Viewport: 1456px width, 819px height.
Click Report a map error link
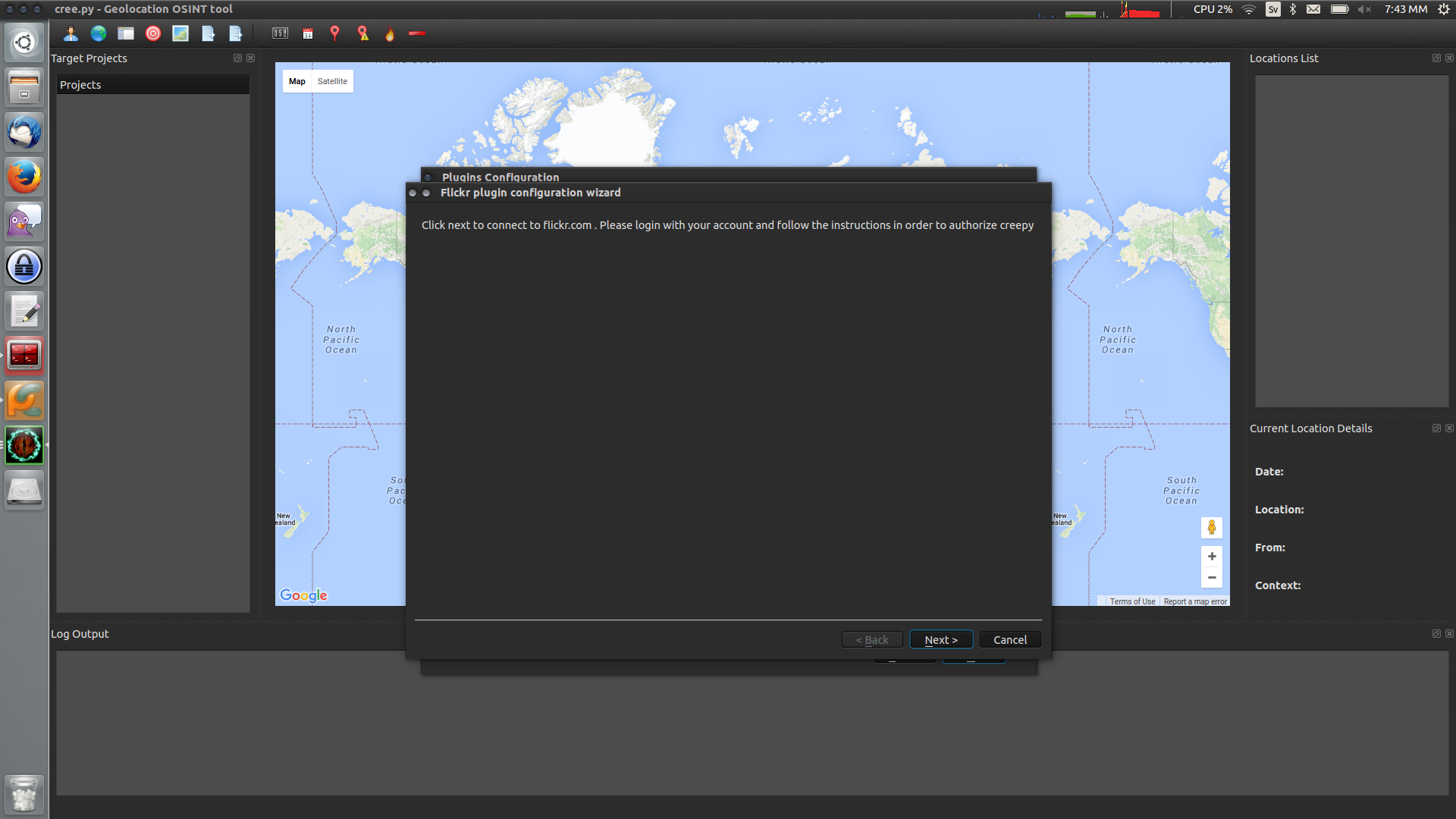point(1195,601)
